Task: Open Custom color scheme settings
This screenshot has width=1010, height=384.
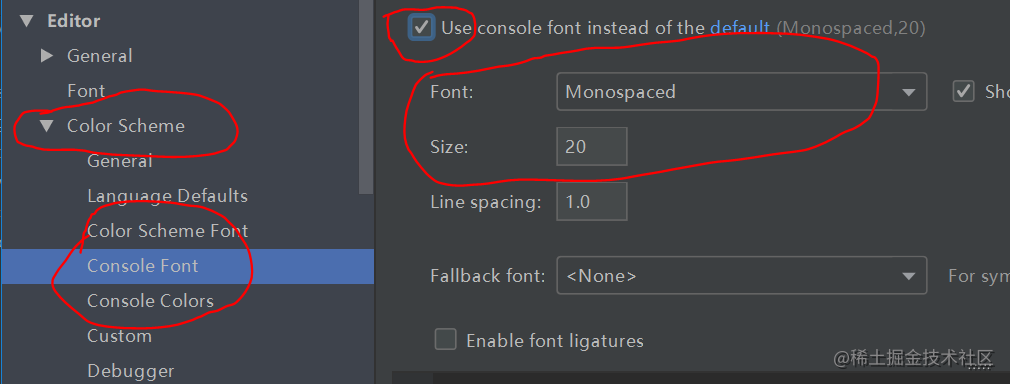Action: pyautogui.click(x=119, y=336)
